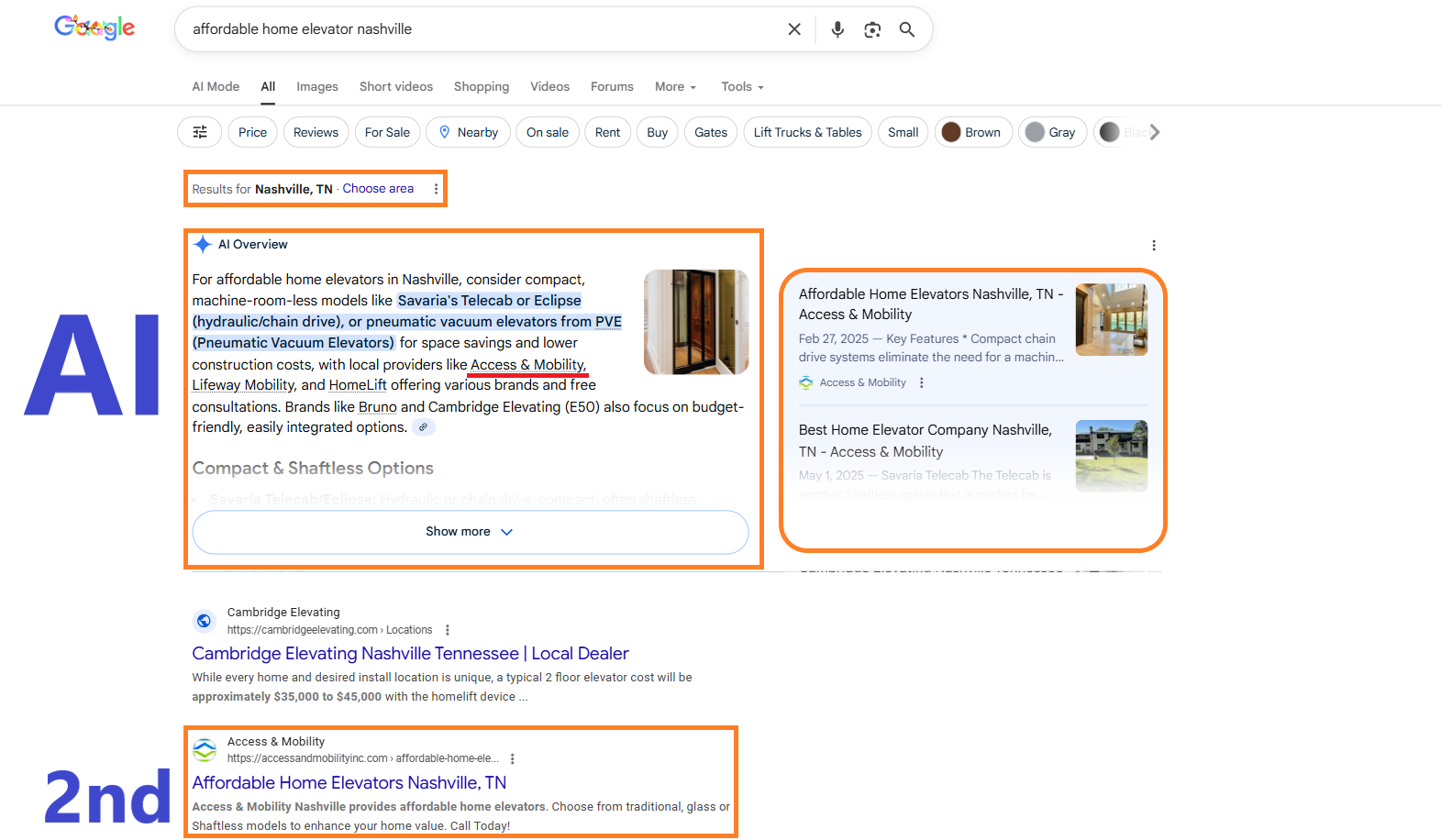Open Access & Mobility link in AI Overview

coord(527,365)
